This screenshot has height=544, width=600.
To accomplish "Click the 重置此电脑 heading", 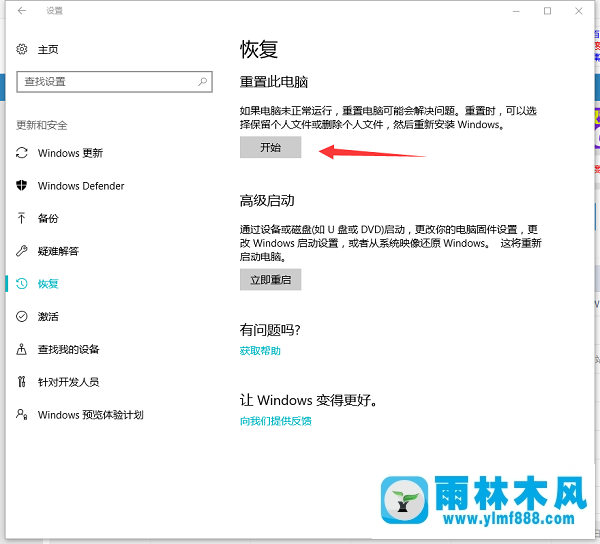I will [x=274, y=82].
